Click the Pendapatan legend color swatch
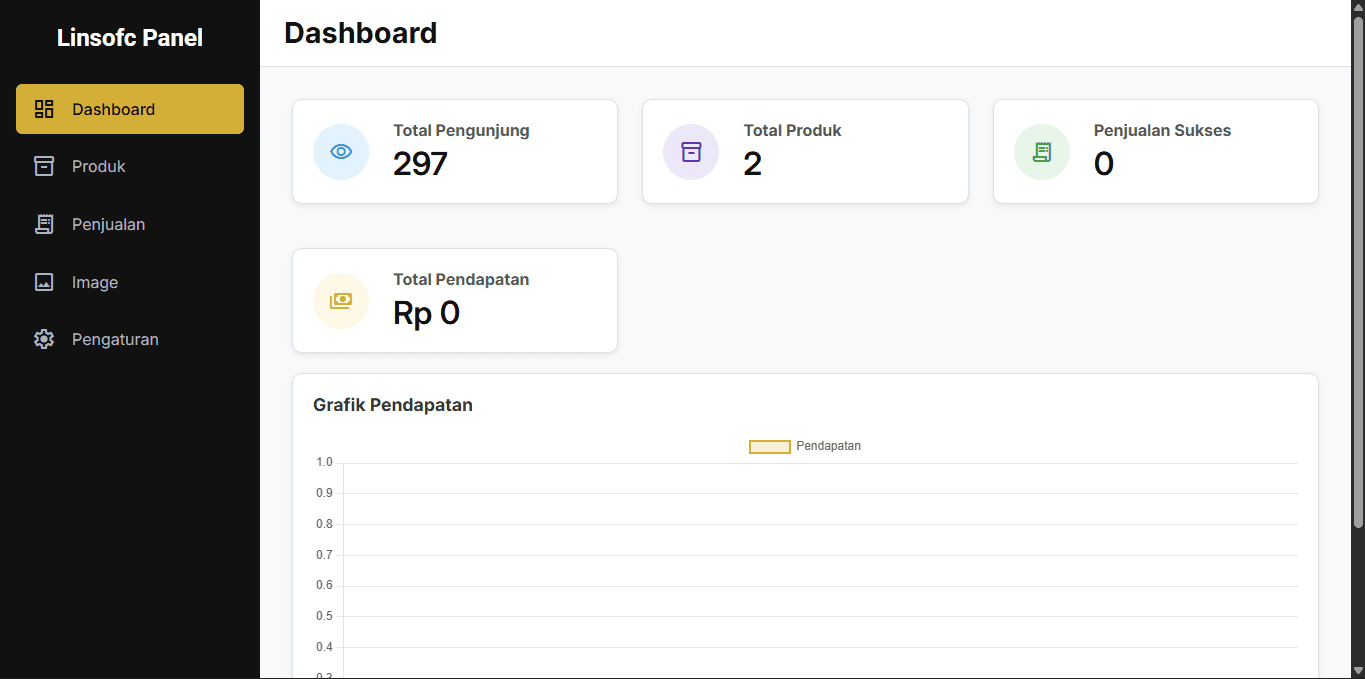The width and height of the screenshot is (1365, 679). [770, 447]
